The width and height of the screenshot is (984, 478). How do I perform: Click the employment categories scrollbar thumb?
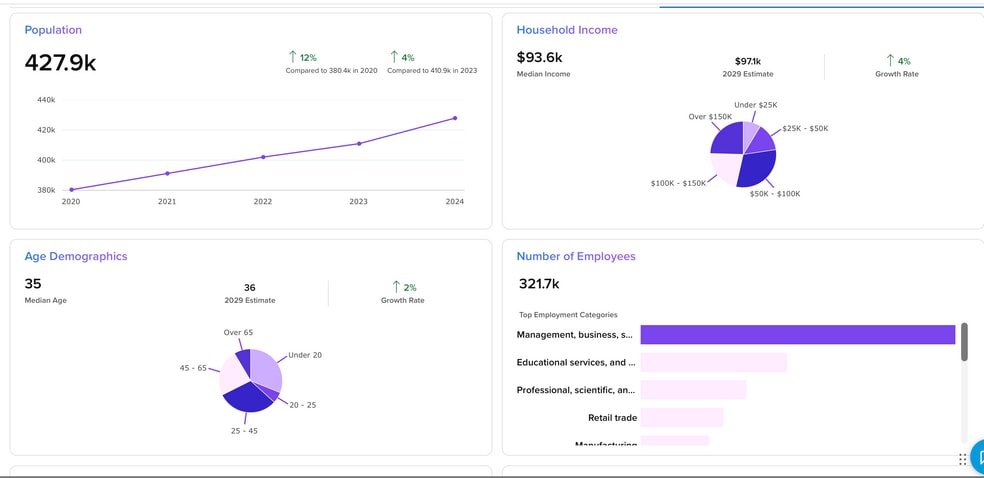(x=964, y=341)
